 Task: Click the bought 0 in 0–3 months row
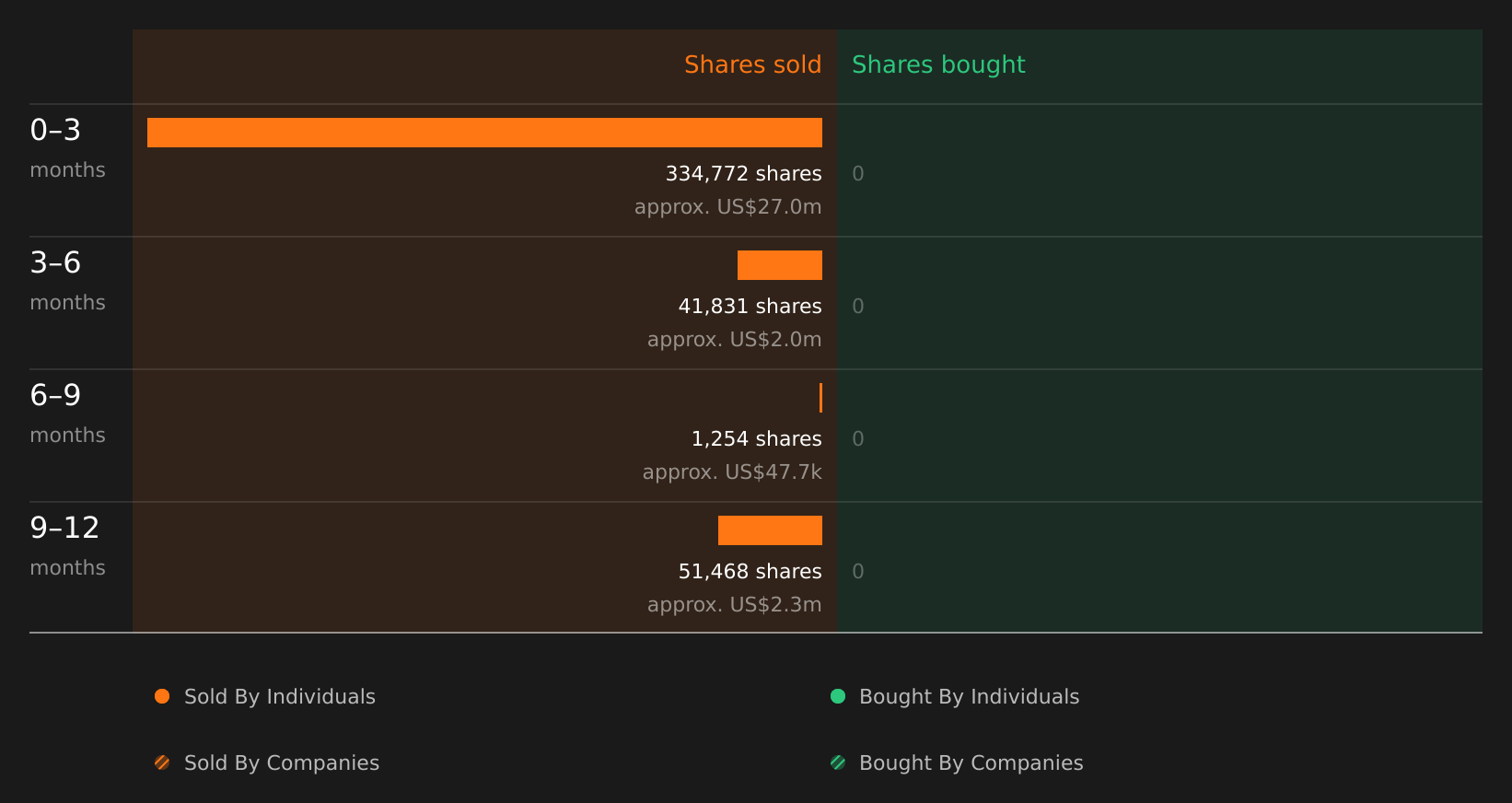[858, 174]
